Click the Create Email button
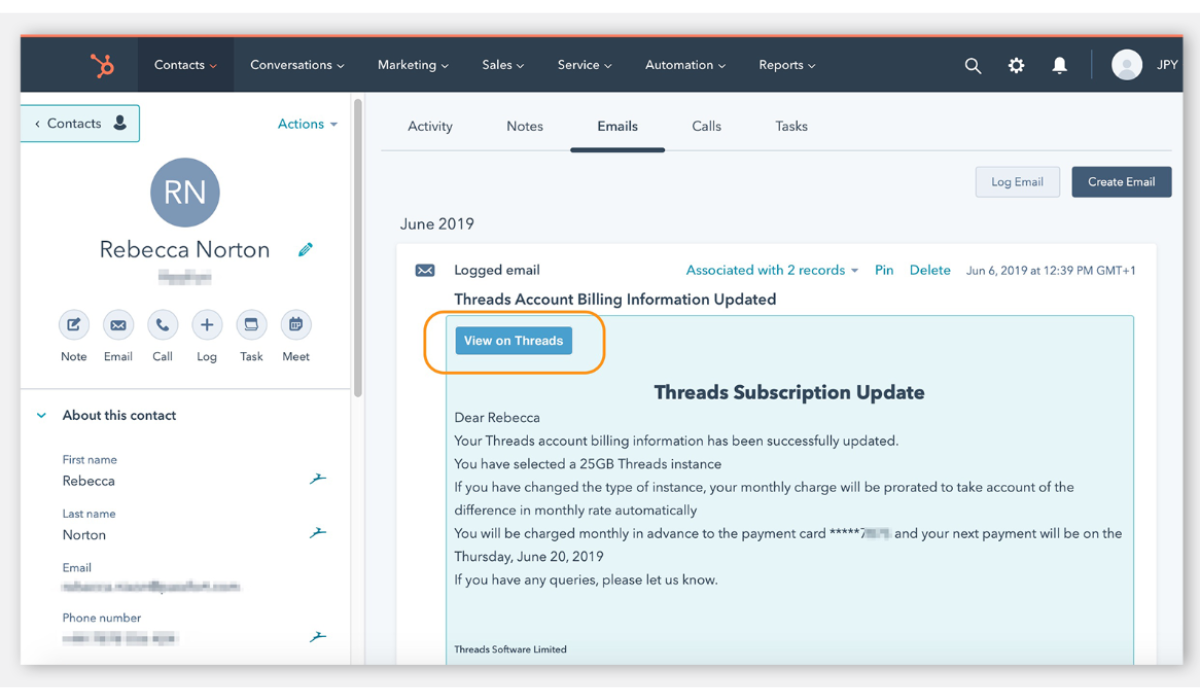 coord(1122,182)
